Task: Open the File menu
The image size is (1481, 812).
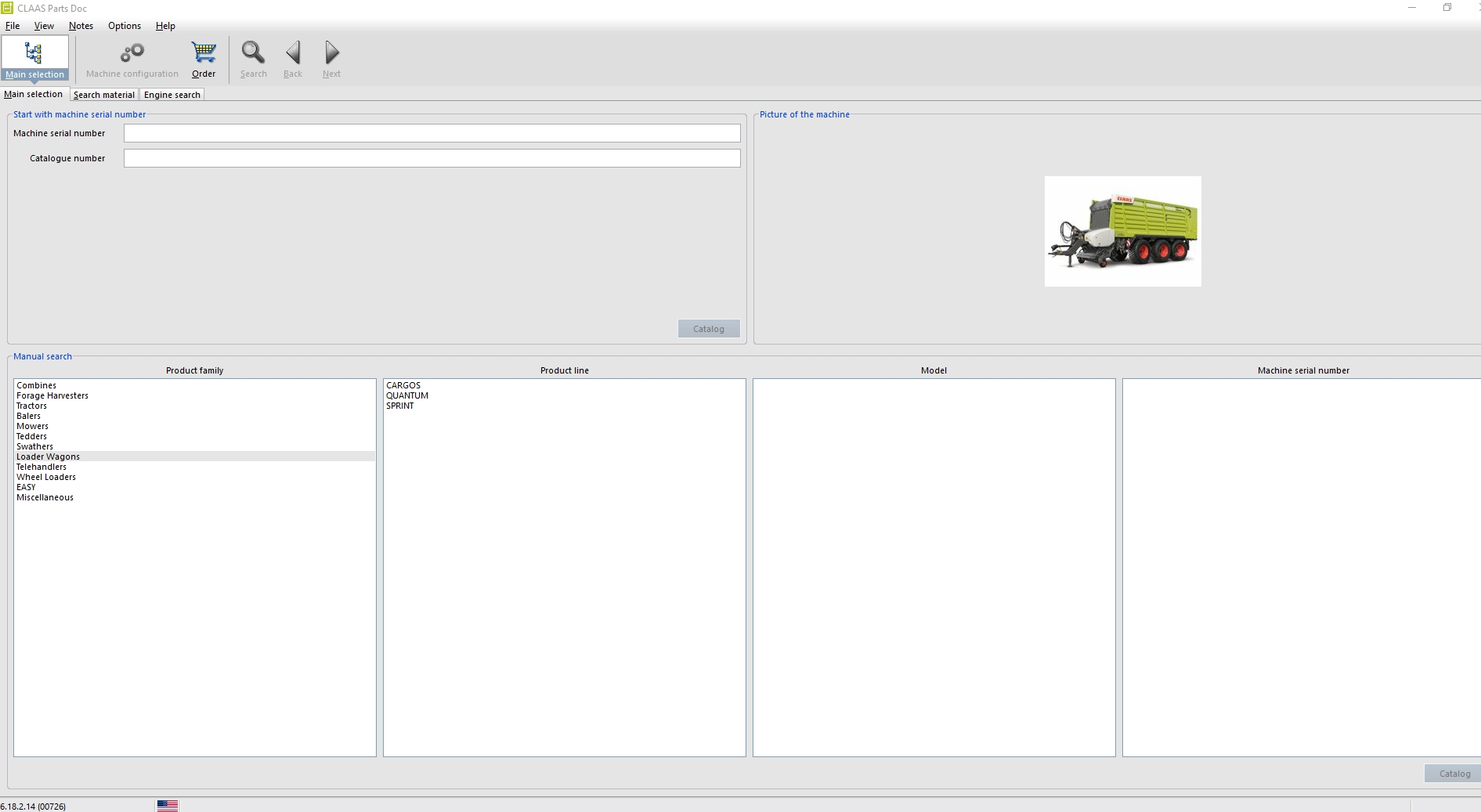Action: (x=13, y=26)
